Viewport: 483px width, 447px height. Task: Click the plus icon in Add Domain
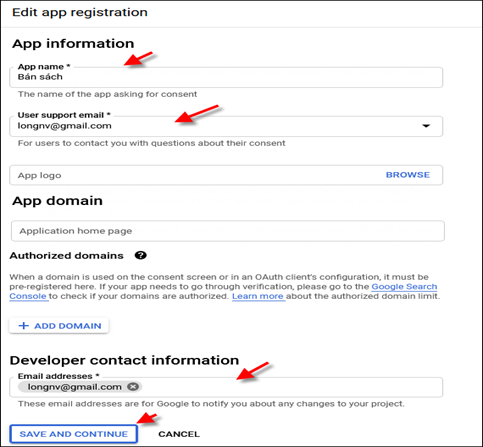(23, 326)
